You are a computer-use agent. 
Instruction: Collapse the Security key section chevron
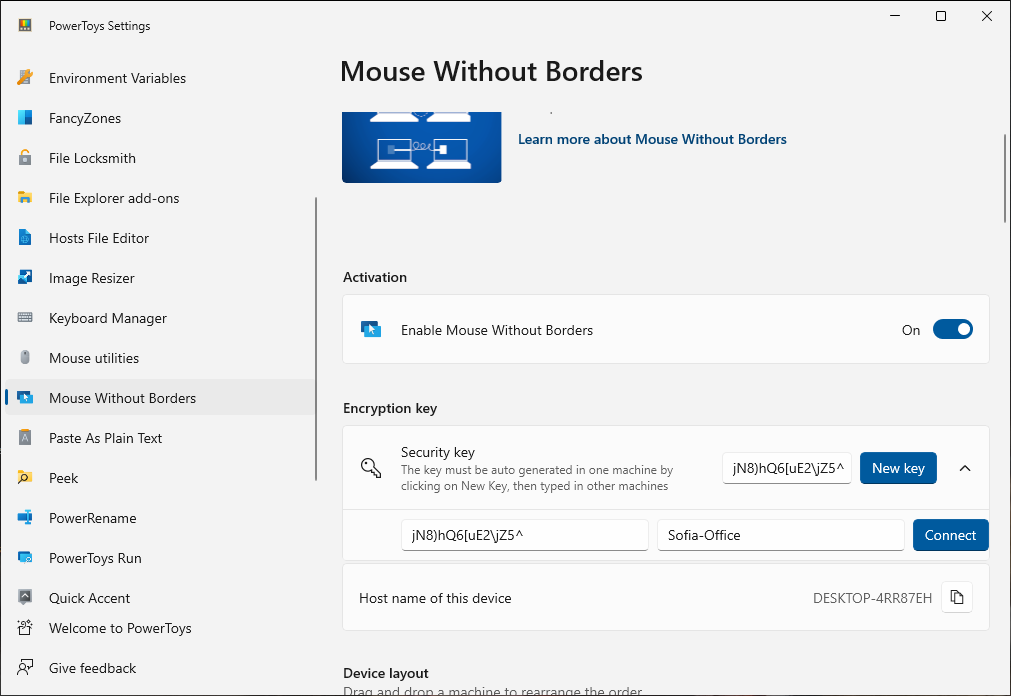tap(964, 468)
